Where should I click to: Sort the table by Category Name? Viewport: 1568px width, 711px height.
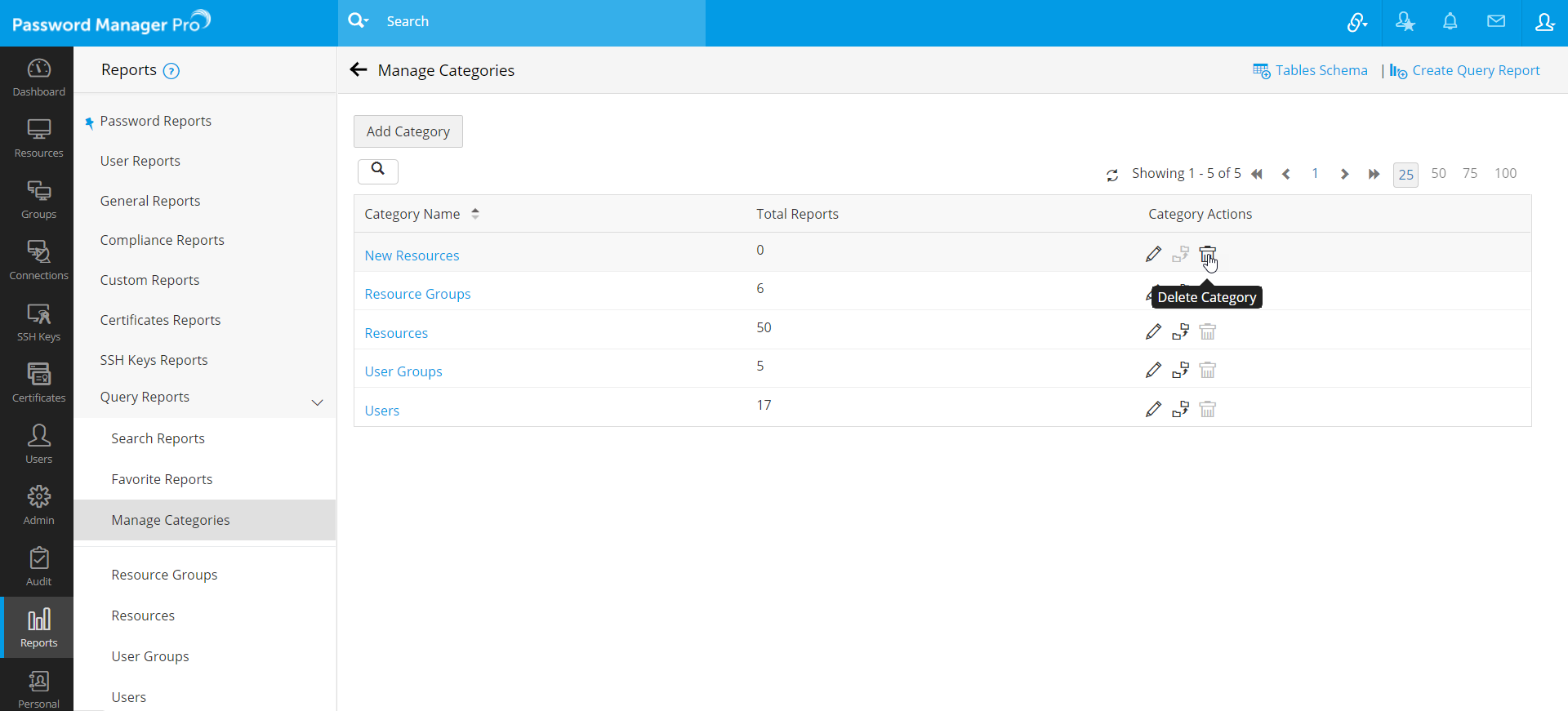(474, 214)
